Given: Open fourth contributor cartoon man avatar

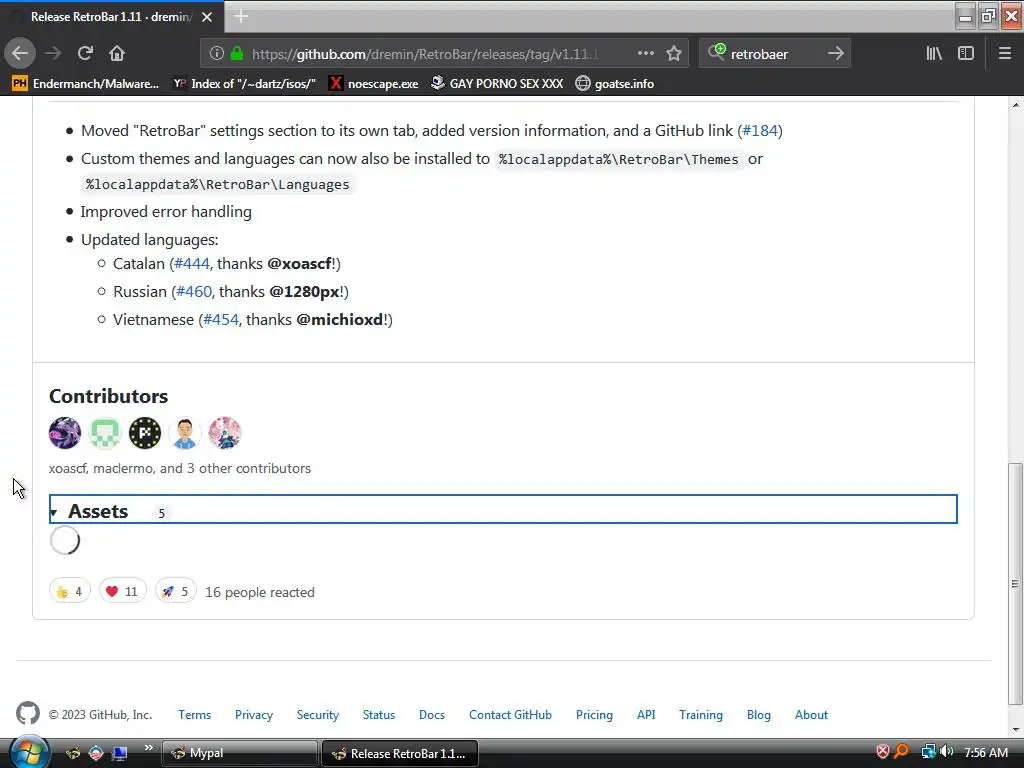Looking at the screenshot, I should click(x=184, y=433).
